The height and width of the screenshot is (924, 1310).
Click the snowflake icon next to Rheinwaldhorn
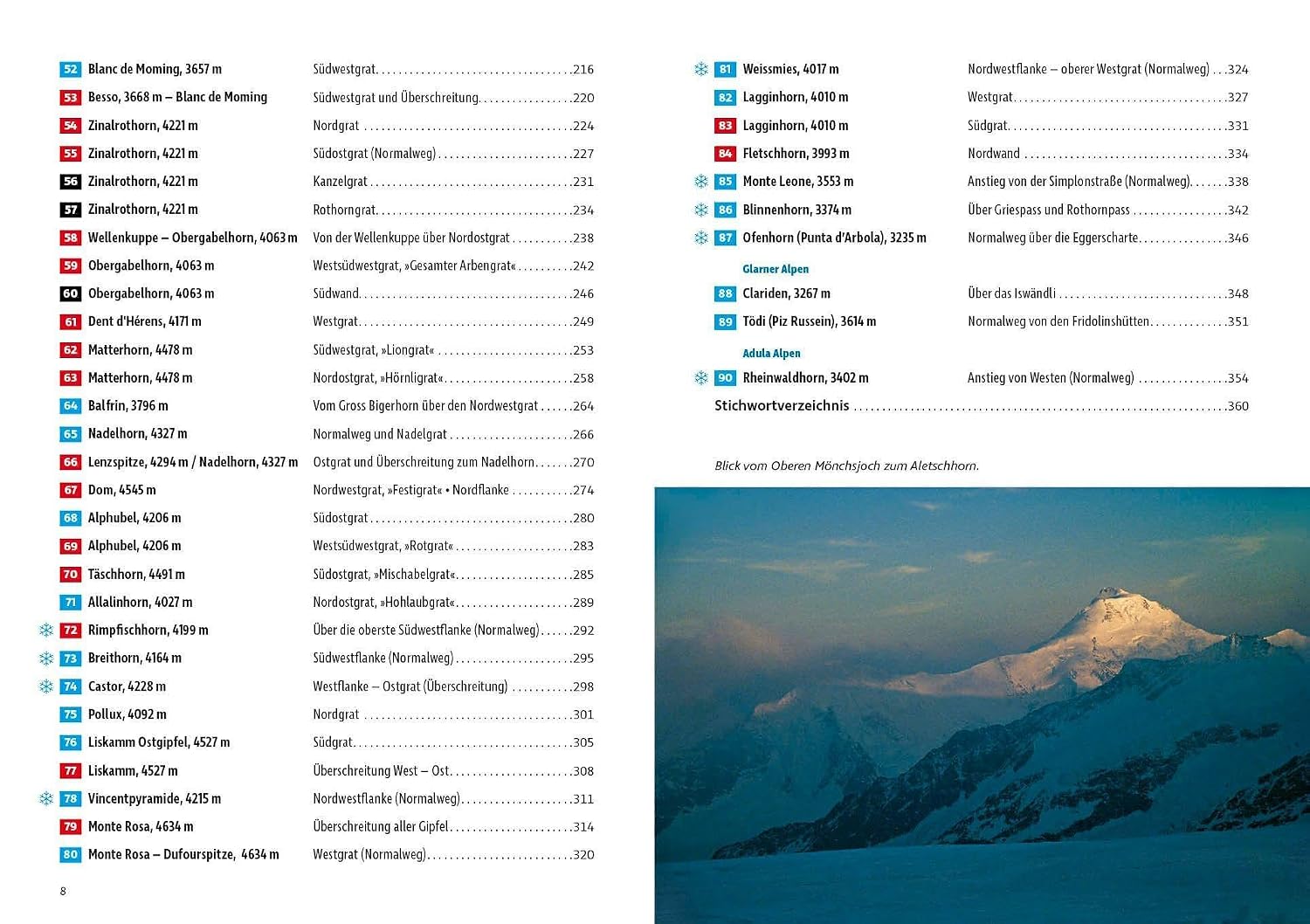tap(701, 378)
